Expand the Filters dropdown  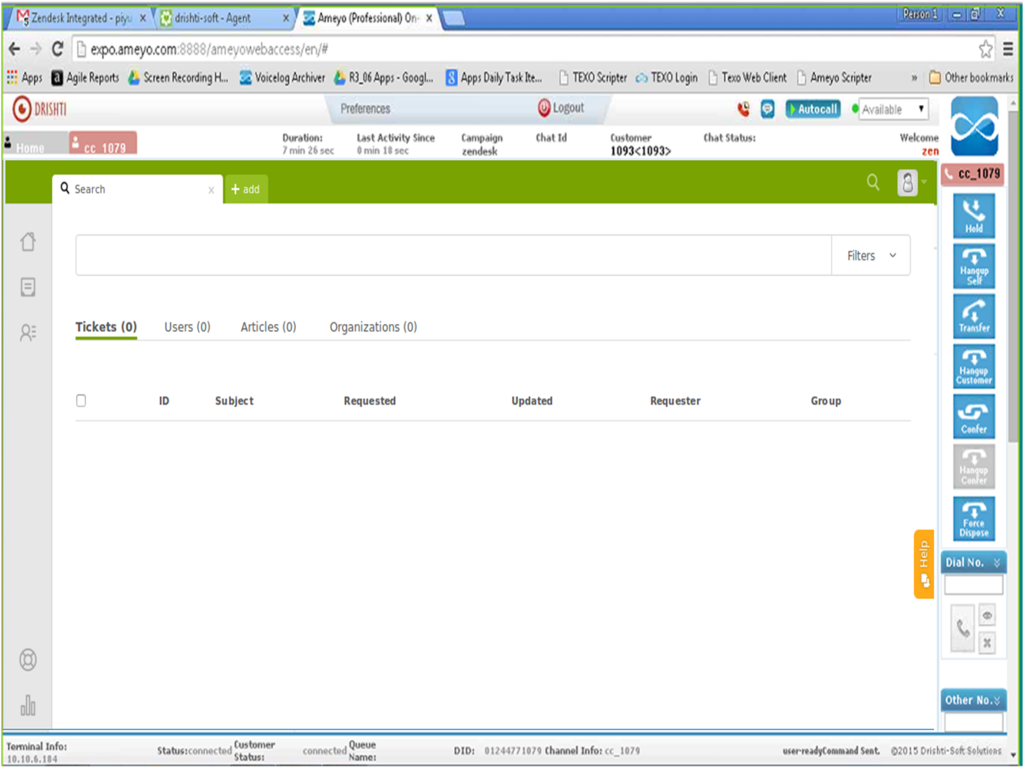pos(871,256)
